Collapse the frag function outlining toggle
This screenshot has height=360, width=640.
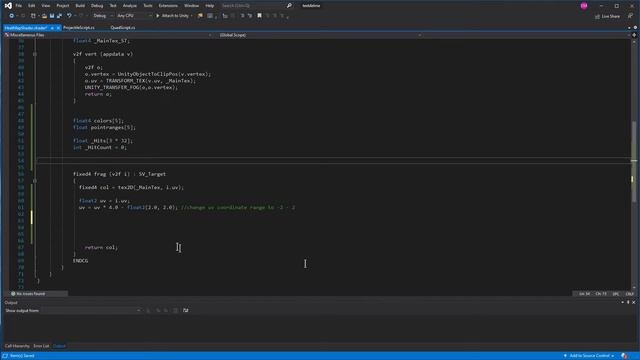point(35,180)
